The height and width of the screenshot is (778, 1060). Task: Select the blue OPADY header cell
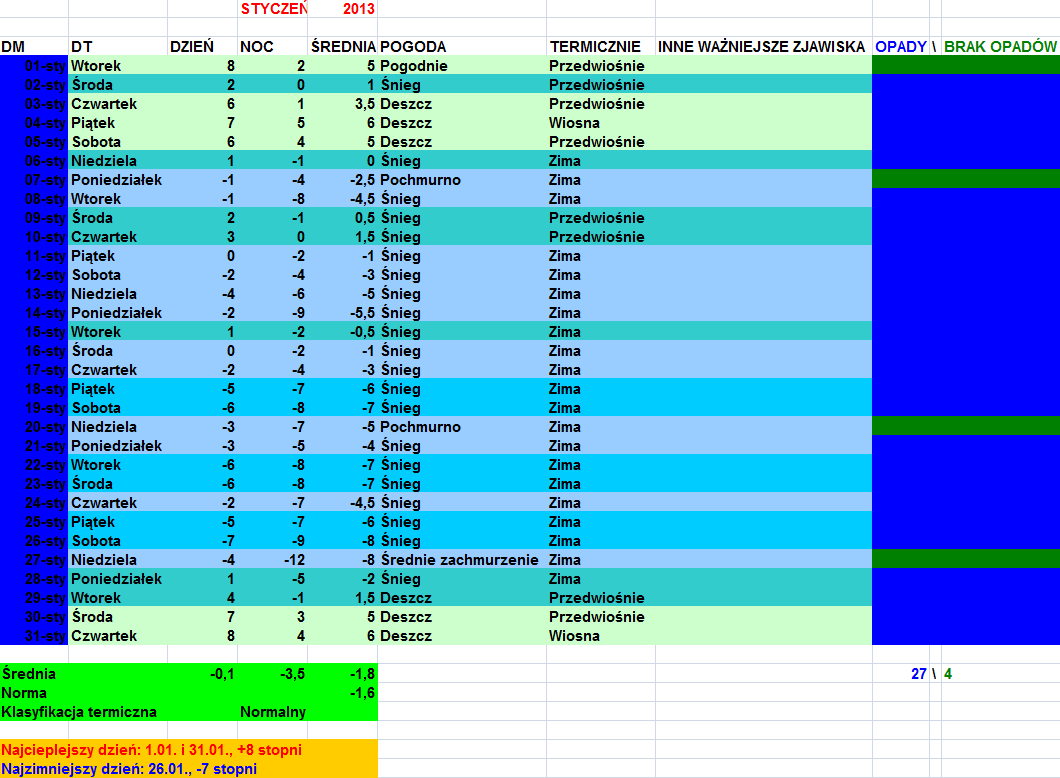[x=900, y=47]
